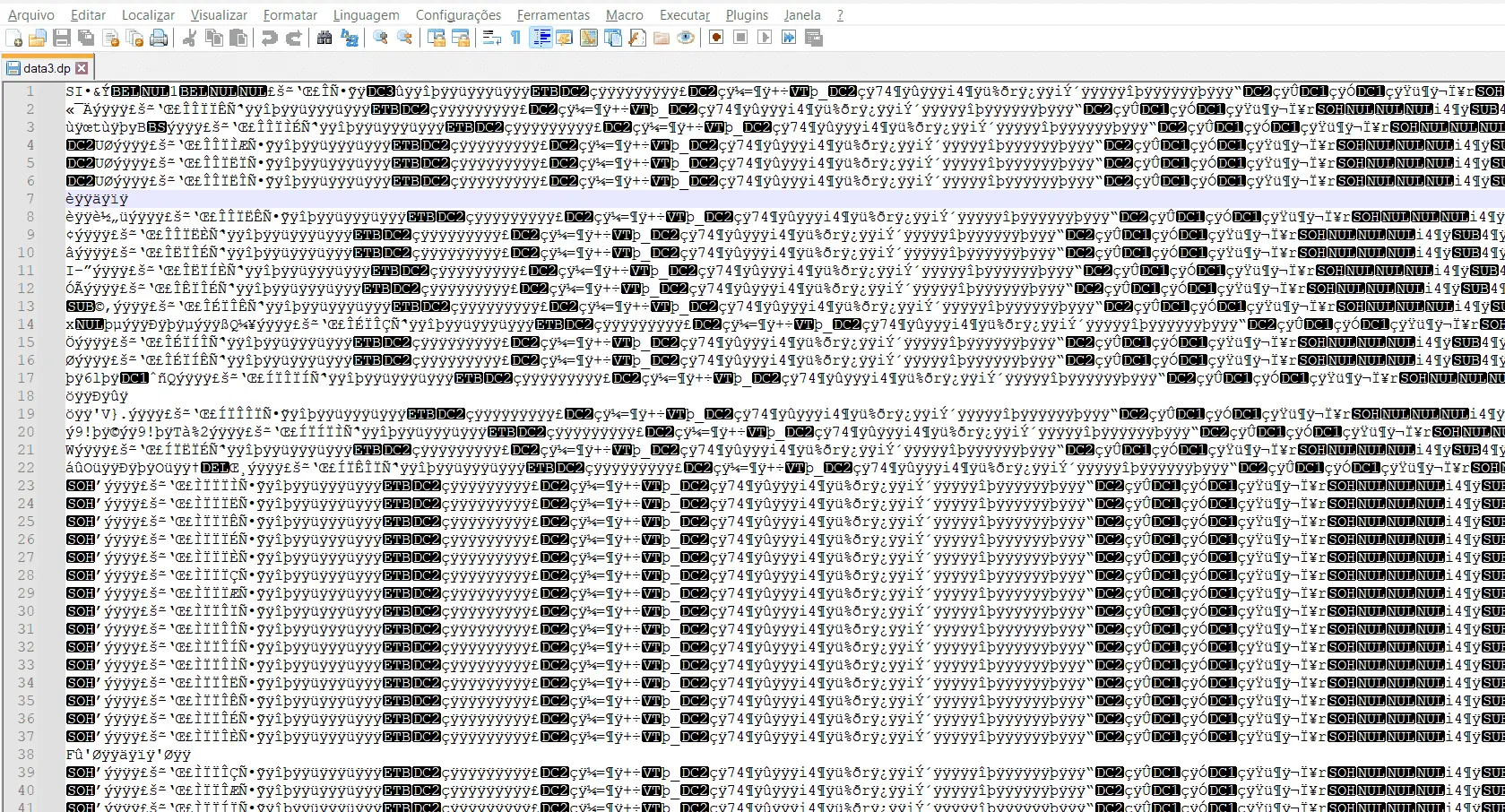Click the Replace toolbar icon
This screenshot has height=812, width=1505.
pyautogui.click(x=350, y=38)
